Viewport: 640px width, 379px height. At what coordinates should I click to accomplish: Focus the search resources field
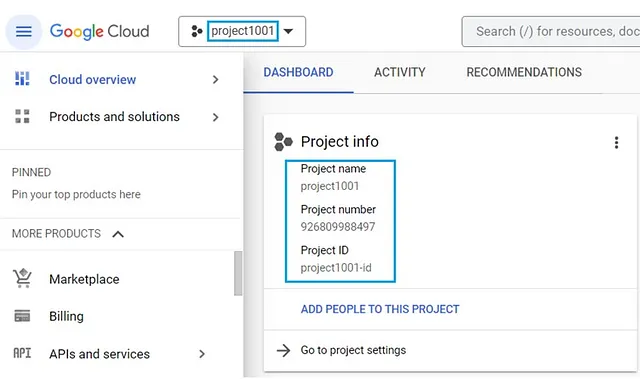[551, 31]
